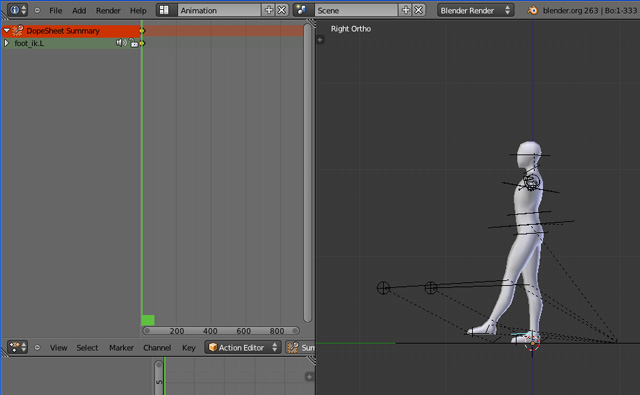
Task: Open the 3D view toolshelf plus tab
Action: (x=320, y=40)
